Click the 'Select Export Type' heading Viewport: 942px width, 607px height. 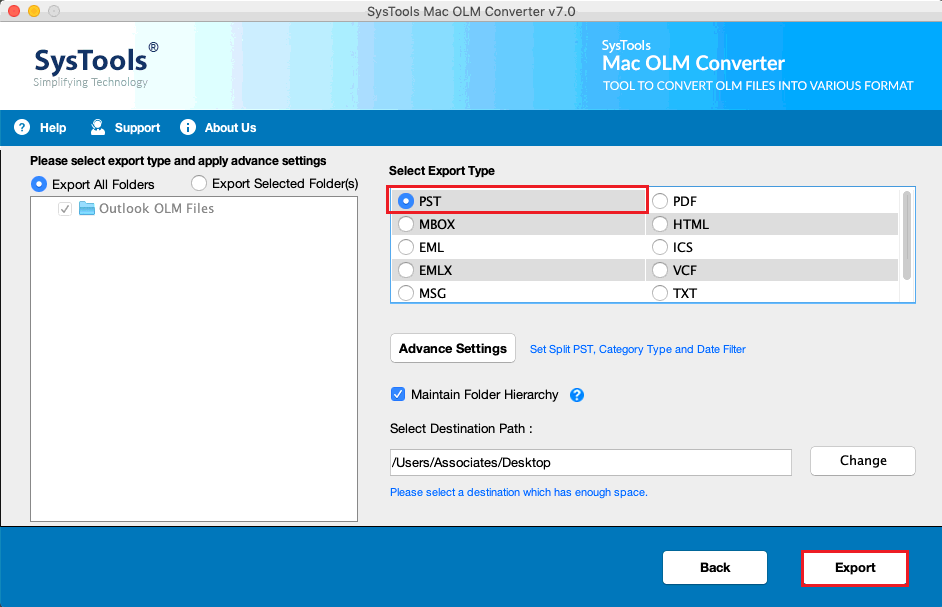tap(442, 171)
